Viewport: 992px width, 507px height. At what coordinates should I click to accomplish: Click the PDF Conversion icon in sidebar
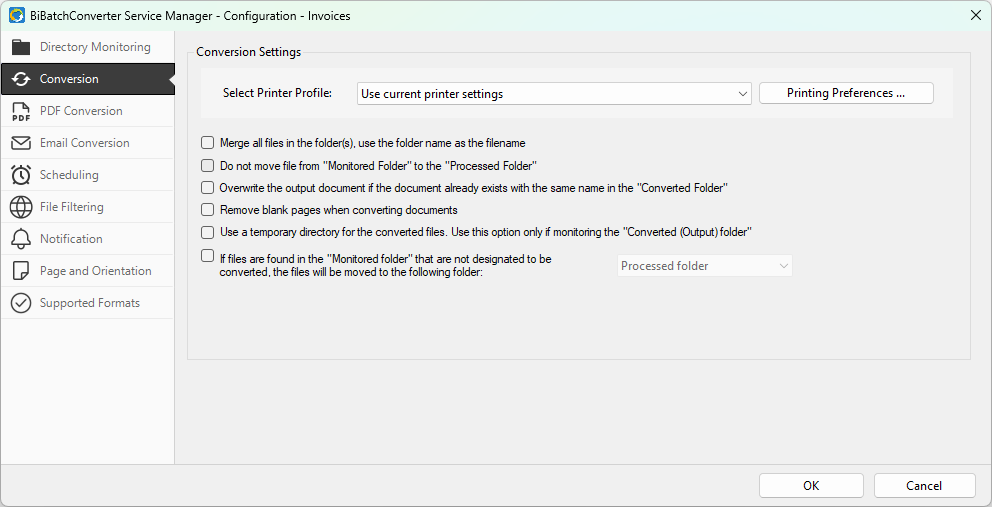pyautogui.click(x=21, y=111)
